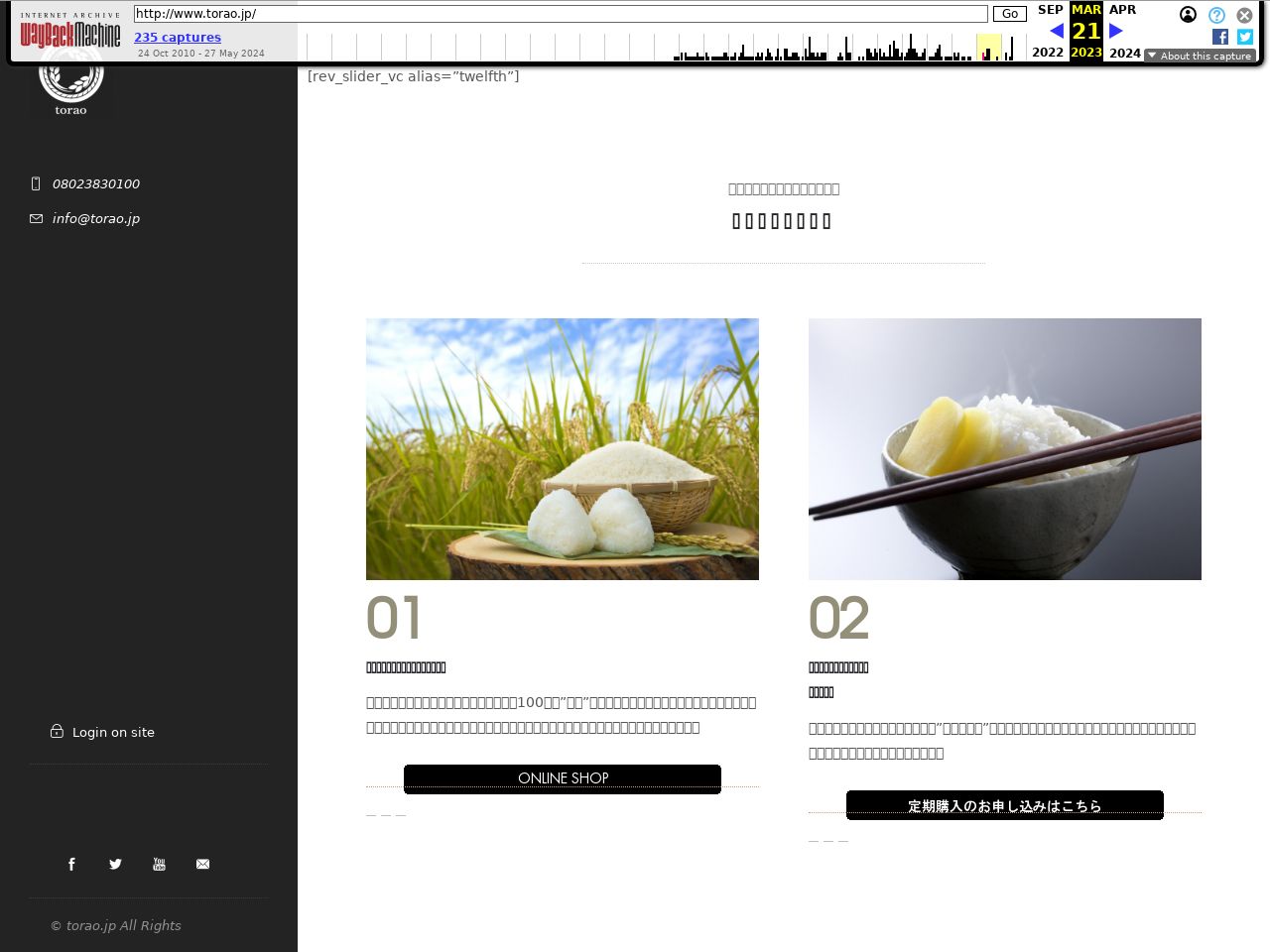Open the sidebar Twitter icon
This screenshot has height=952, width=1270.
[x=115, y=864]
